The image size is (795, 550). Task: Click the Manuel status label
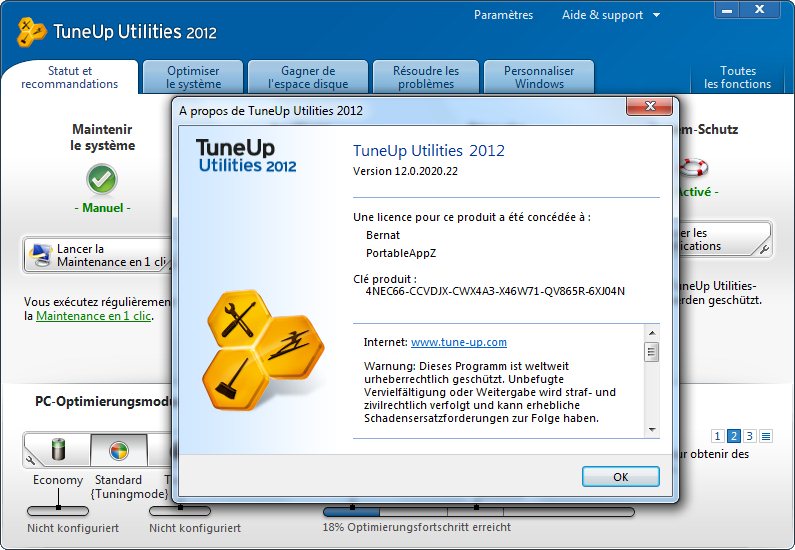click(x=102, y=208)
